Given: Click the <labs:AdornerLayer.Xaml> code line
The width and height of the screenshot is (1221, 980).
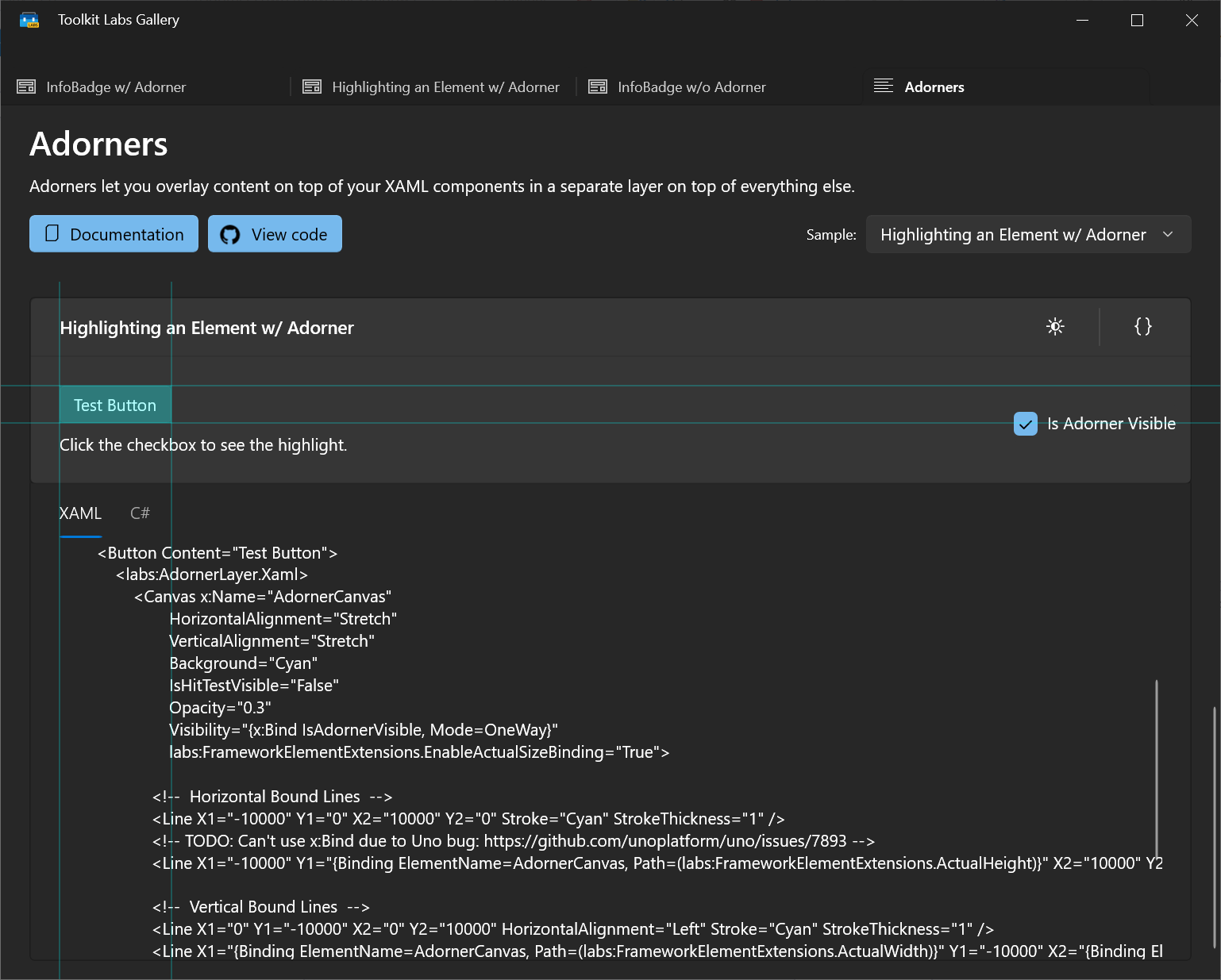Looking at the screenshot, I should click(x=212, y=575).
